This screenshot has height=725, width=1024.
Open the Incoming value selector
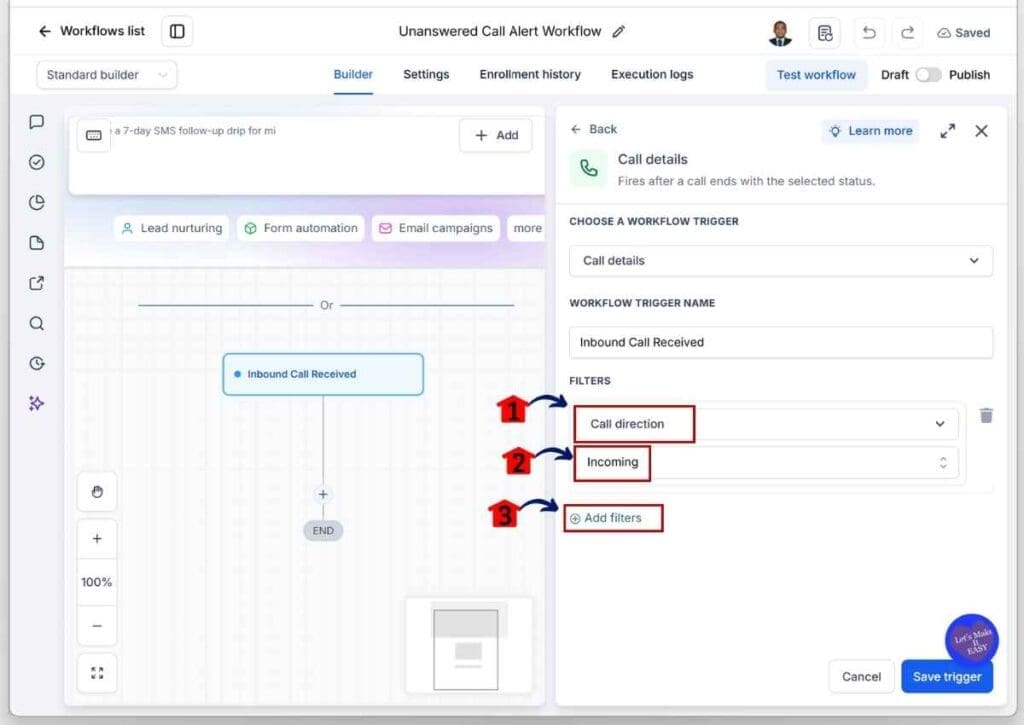[x=765, y=462]
